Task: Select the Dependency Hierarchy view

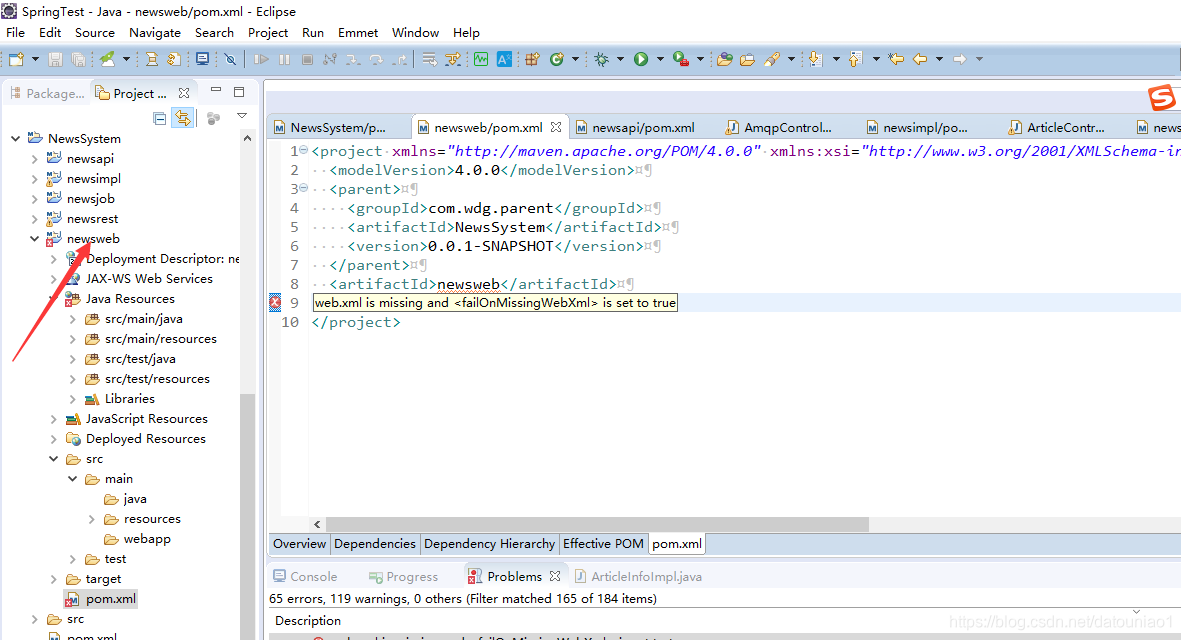Action: tap(489, 543)
